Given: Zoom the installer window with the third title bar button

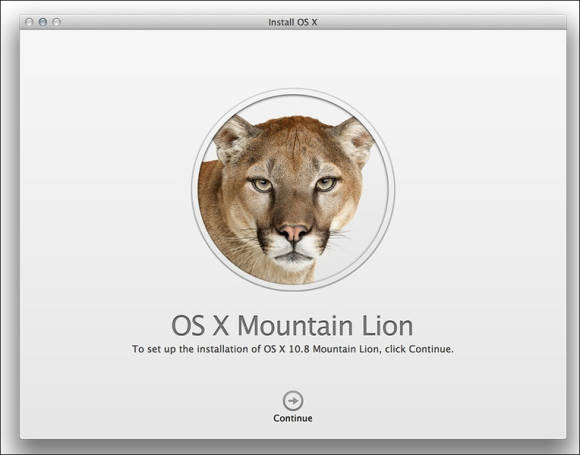Looking at the screenshot, I should tap(57, 22).
